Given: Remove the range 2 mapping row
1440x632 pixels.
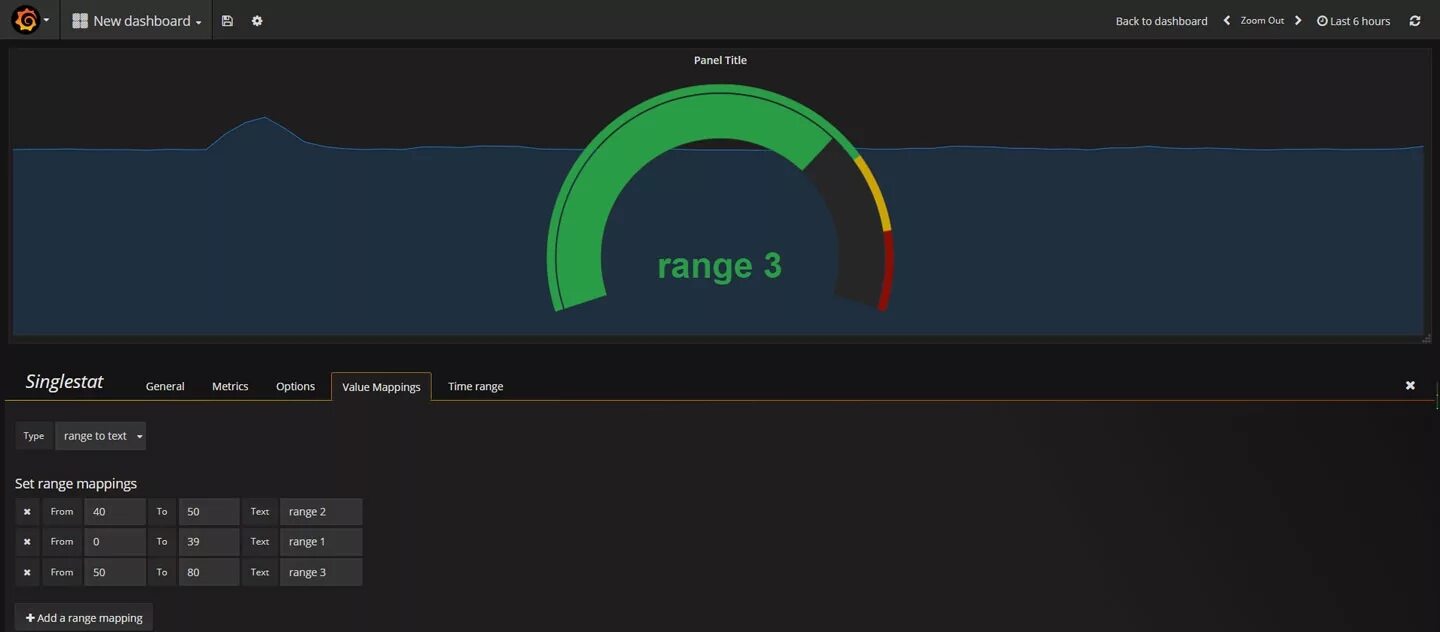Looking at the screenshot, I should point(27,512).
